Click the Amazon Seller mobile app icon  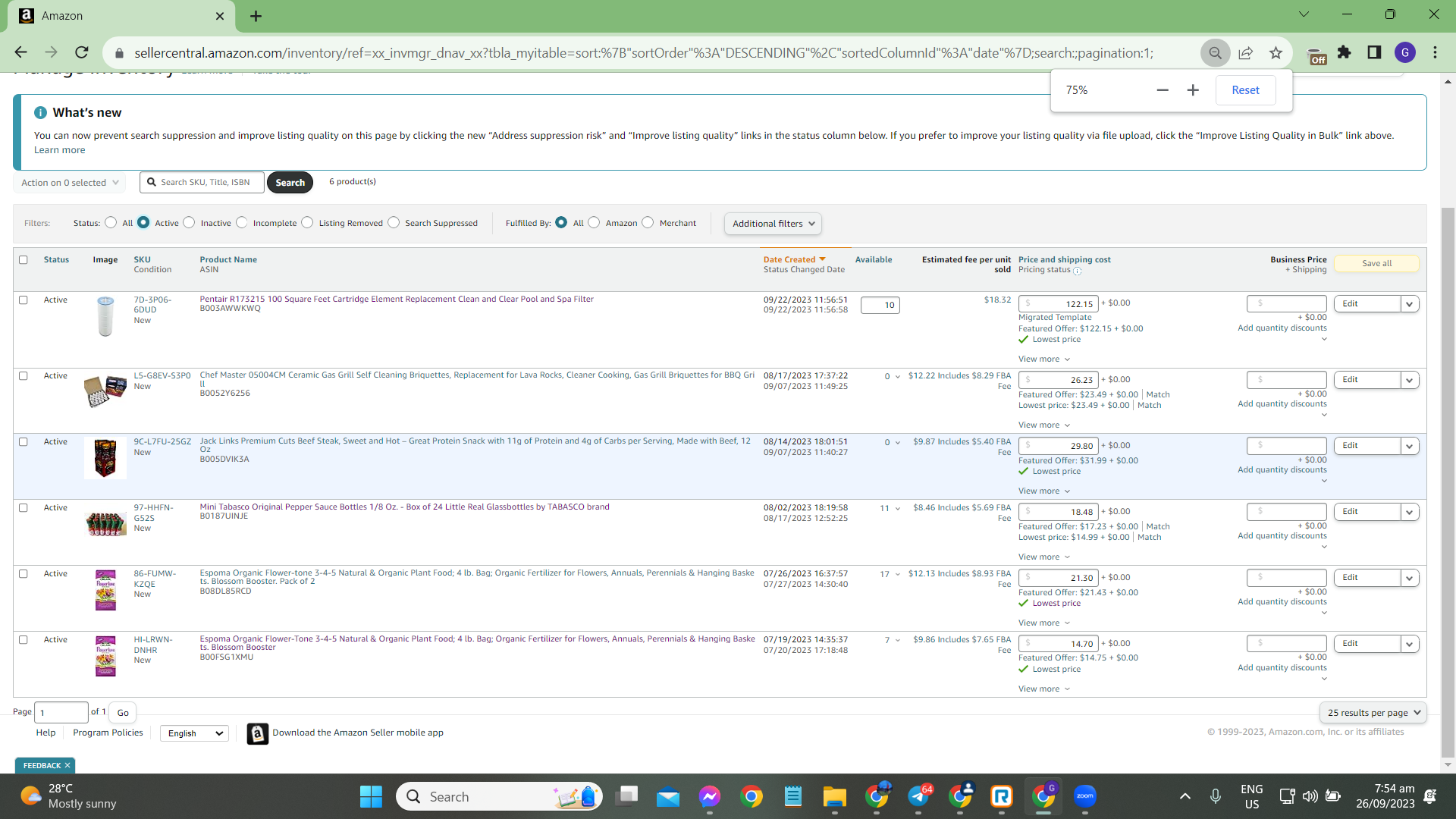point(257,733)
